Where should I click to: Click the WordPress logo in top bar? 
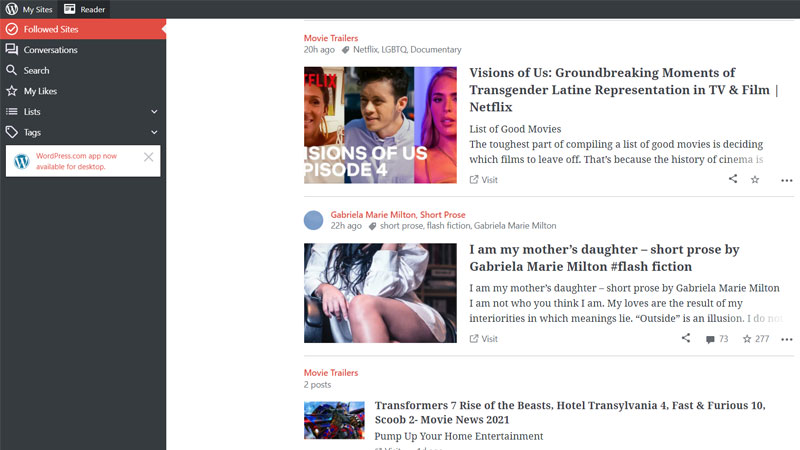pyautogui.click(x=12, y=9)
